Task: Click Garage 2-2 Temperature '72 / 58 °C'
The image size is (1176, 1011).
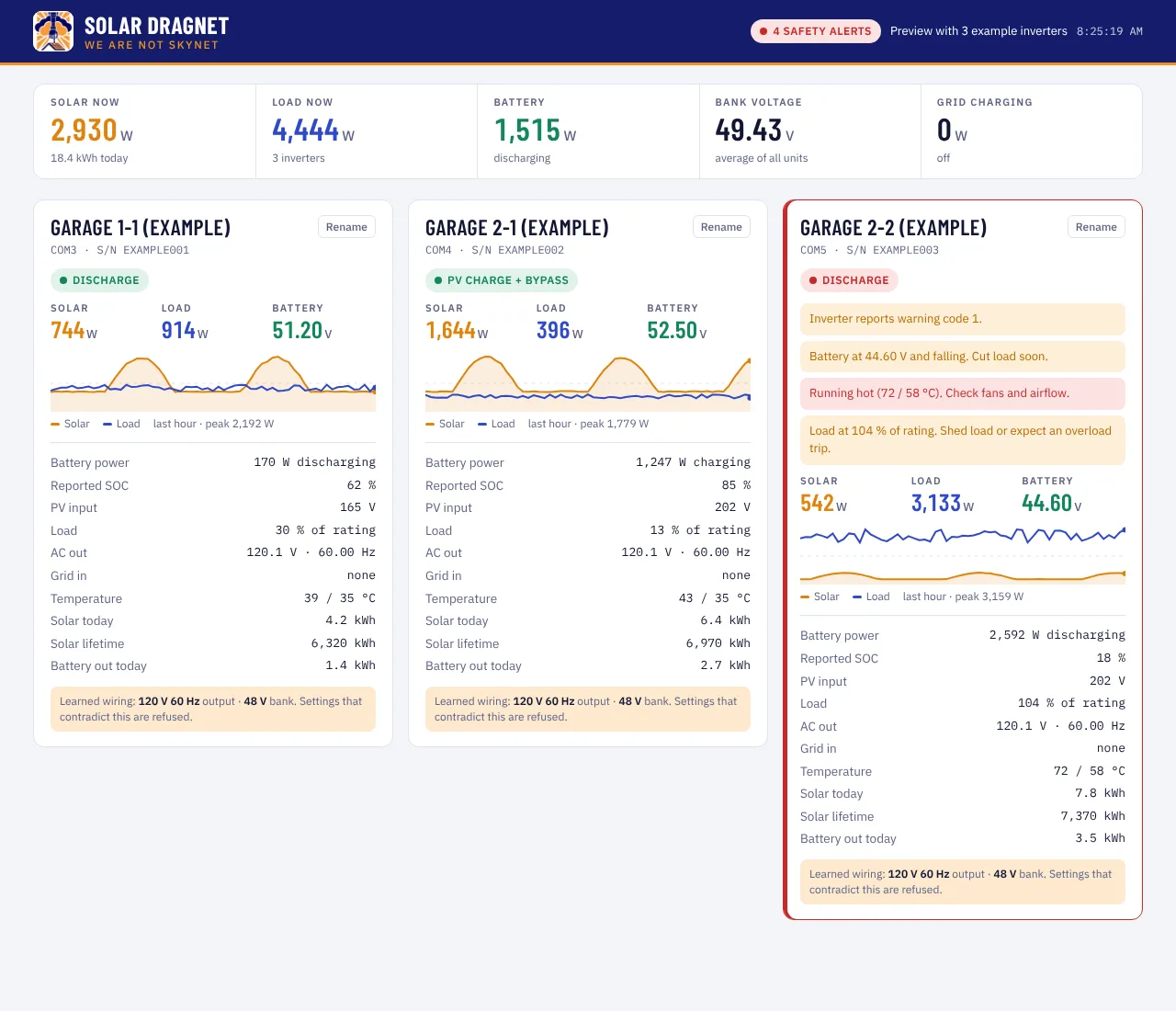Action: 1089,771
